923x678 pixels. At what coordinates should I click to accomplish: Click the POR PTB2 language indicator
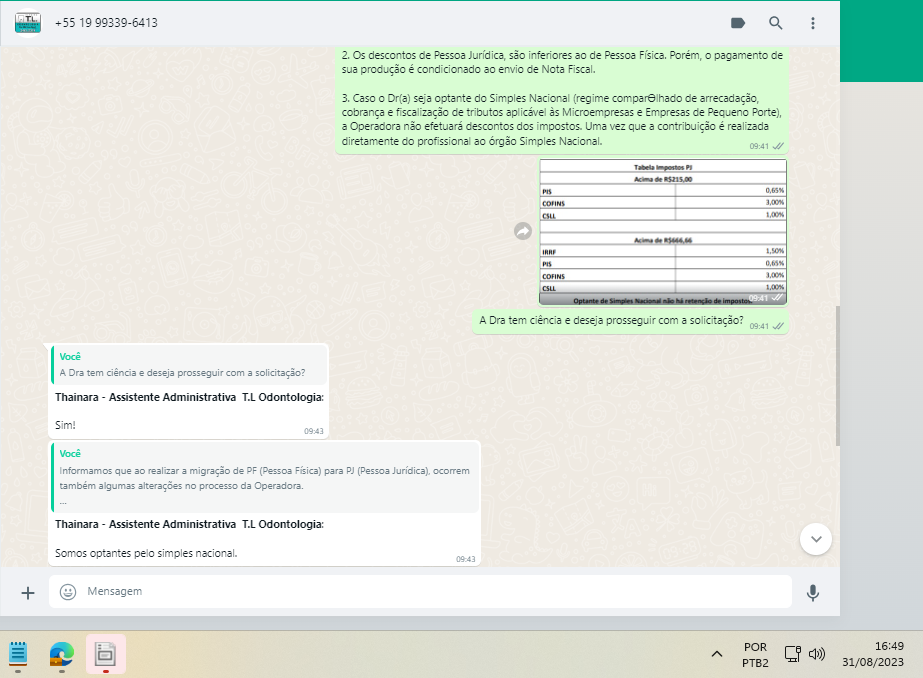click(x=755, y=654)
